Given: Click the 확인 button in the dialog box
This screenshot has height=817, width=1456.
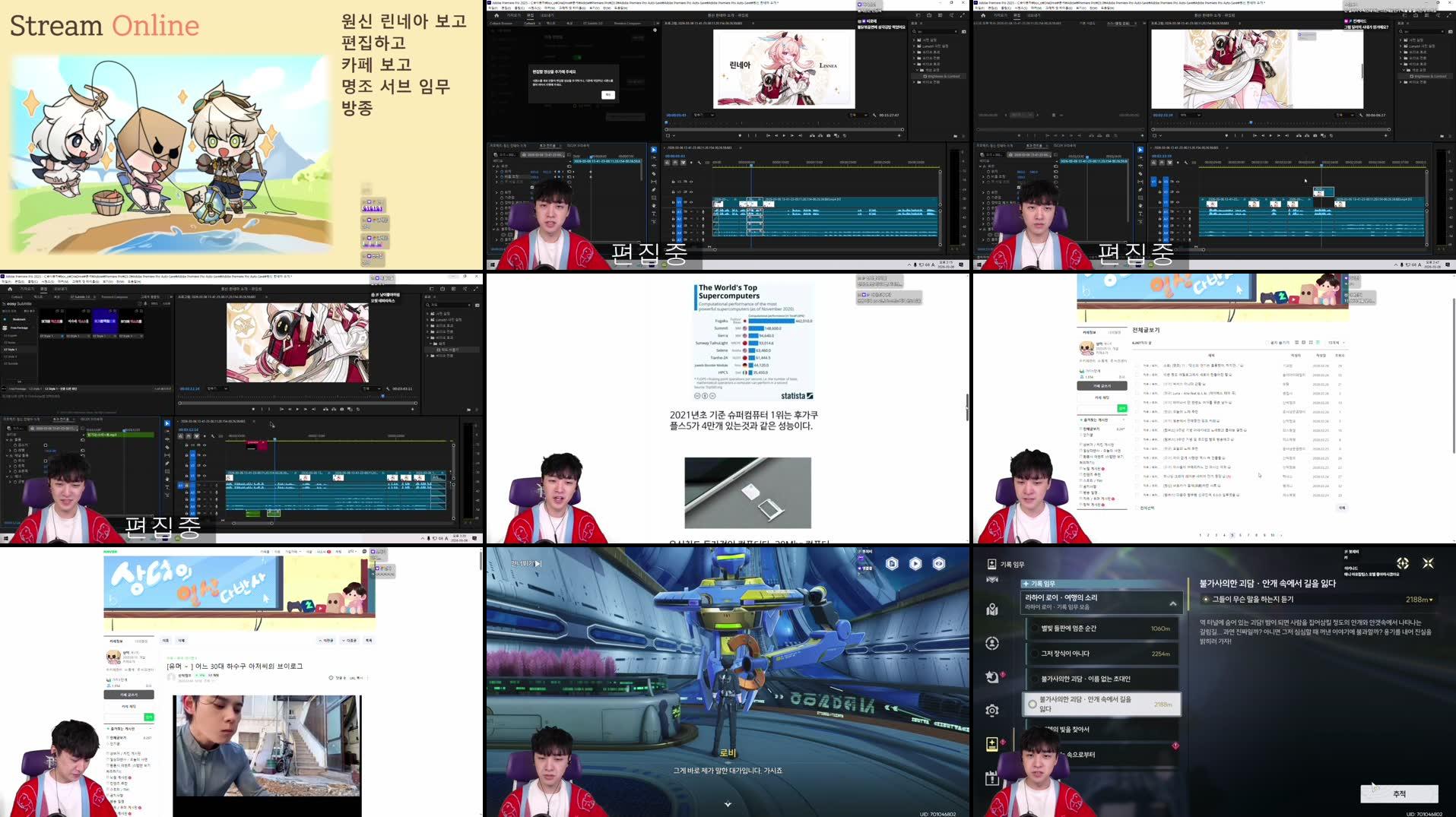Looking at the screenshot, I should [x=608, y=95].
